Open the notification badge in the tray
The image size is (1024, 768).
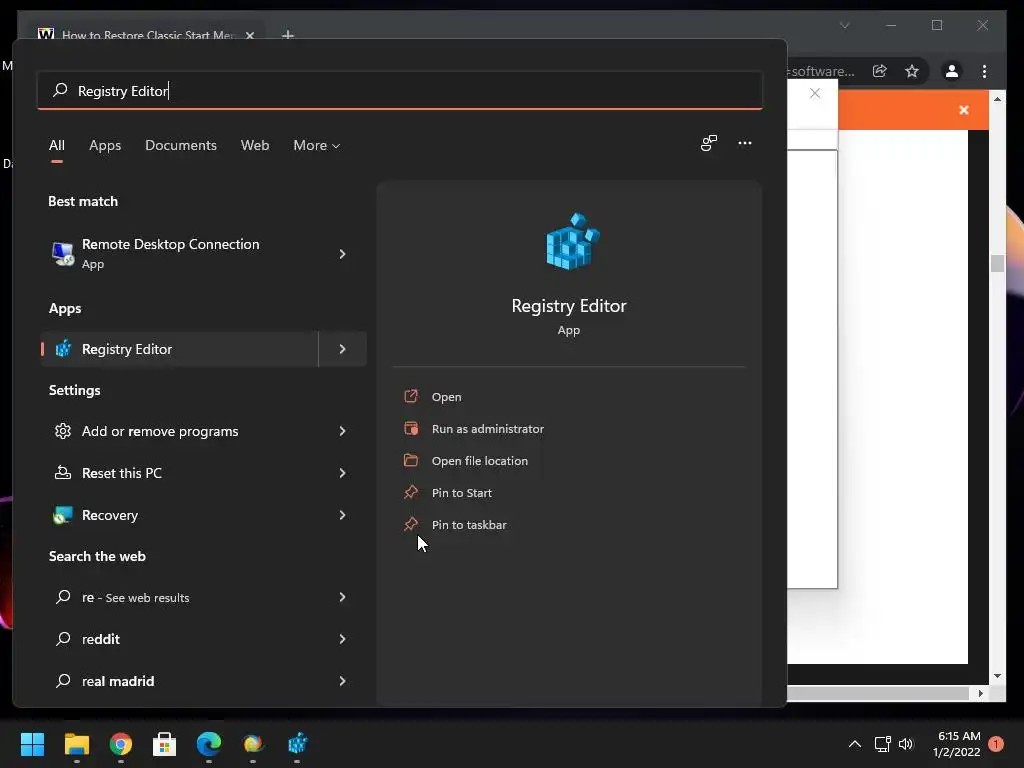[995, 743]
